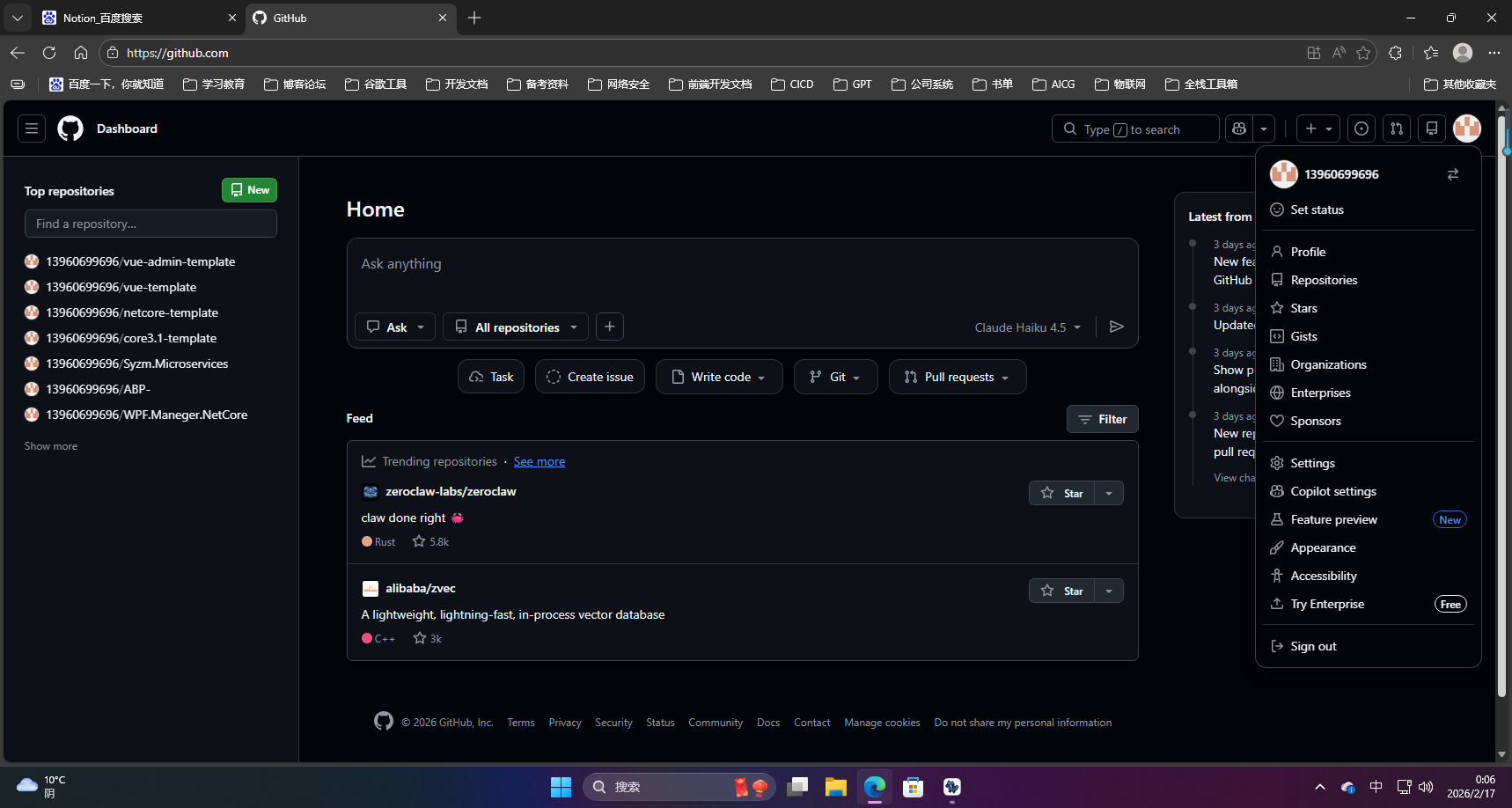
Task: Open Microsoft Store from taskbar
Action: pos(914,787)
